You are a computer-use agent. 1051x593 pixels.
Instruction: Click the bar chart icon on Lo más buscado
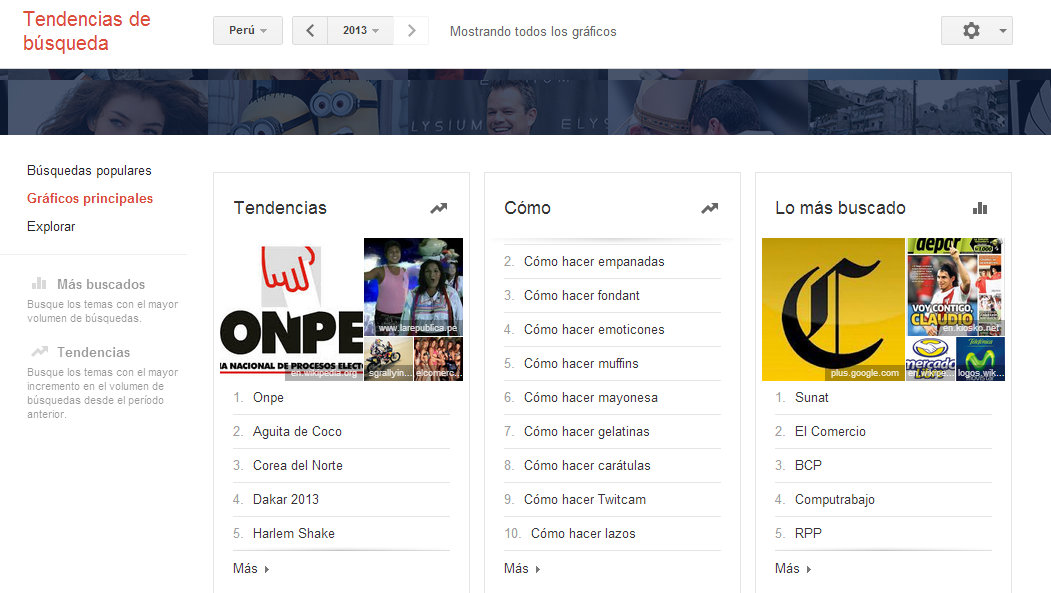tap(980, 208)
